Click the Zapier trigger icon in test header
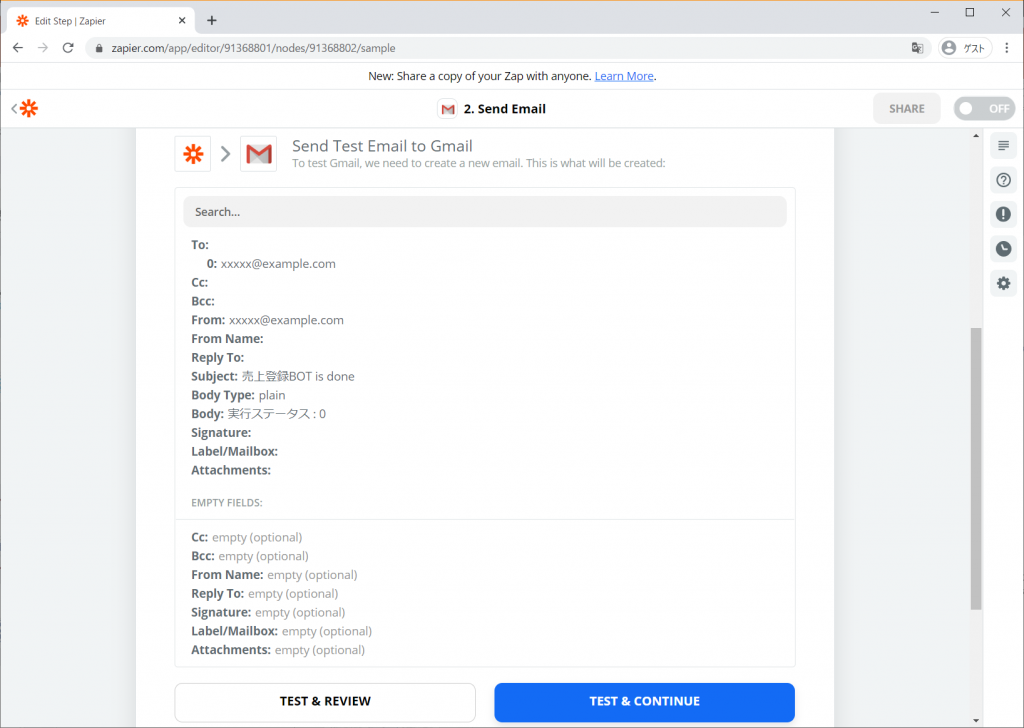 [x=193, y=154]
